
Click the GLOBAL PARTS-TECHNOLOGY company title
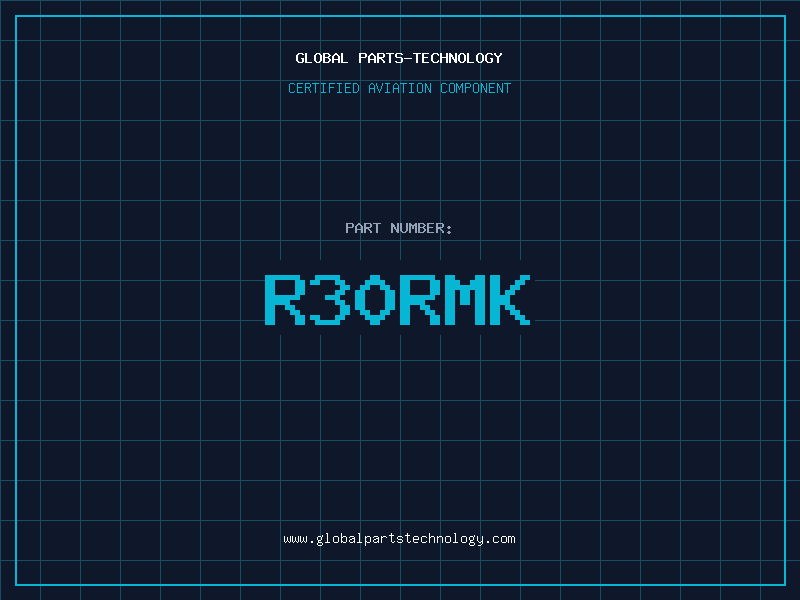pos(399,58)
